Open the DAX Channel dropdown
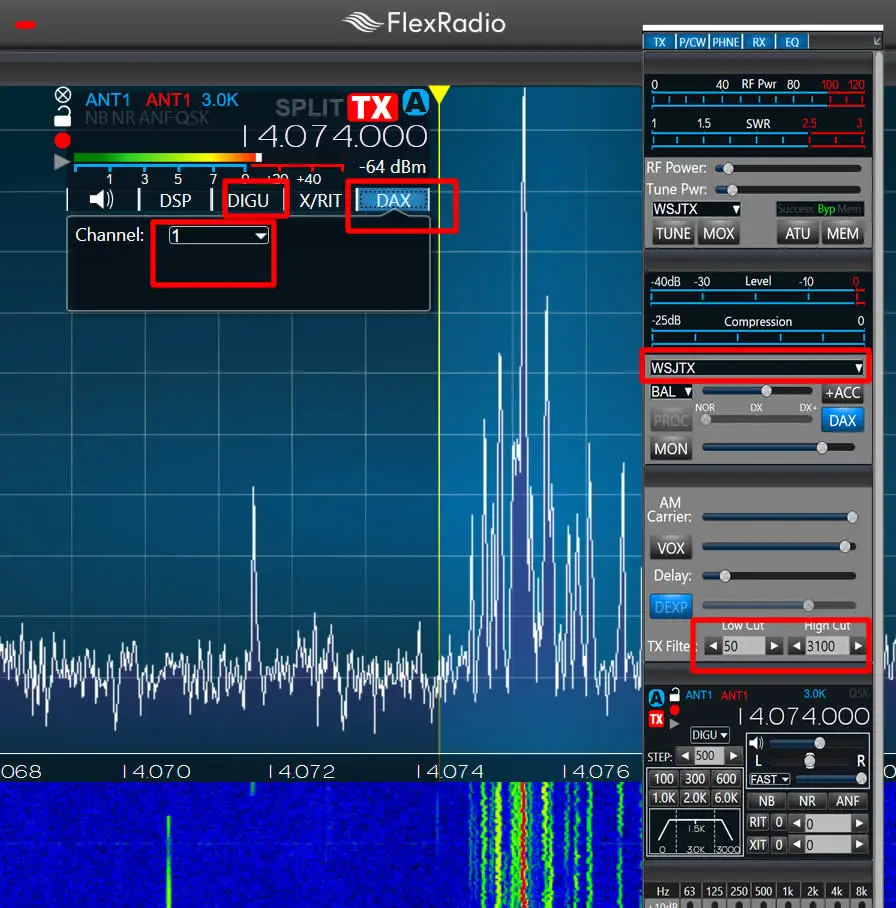Viewport: 896px width, 908px height. [x=219, y=235]
